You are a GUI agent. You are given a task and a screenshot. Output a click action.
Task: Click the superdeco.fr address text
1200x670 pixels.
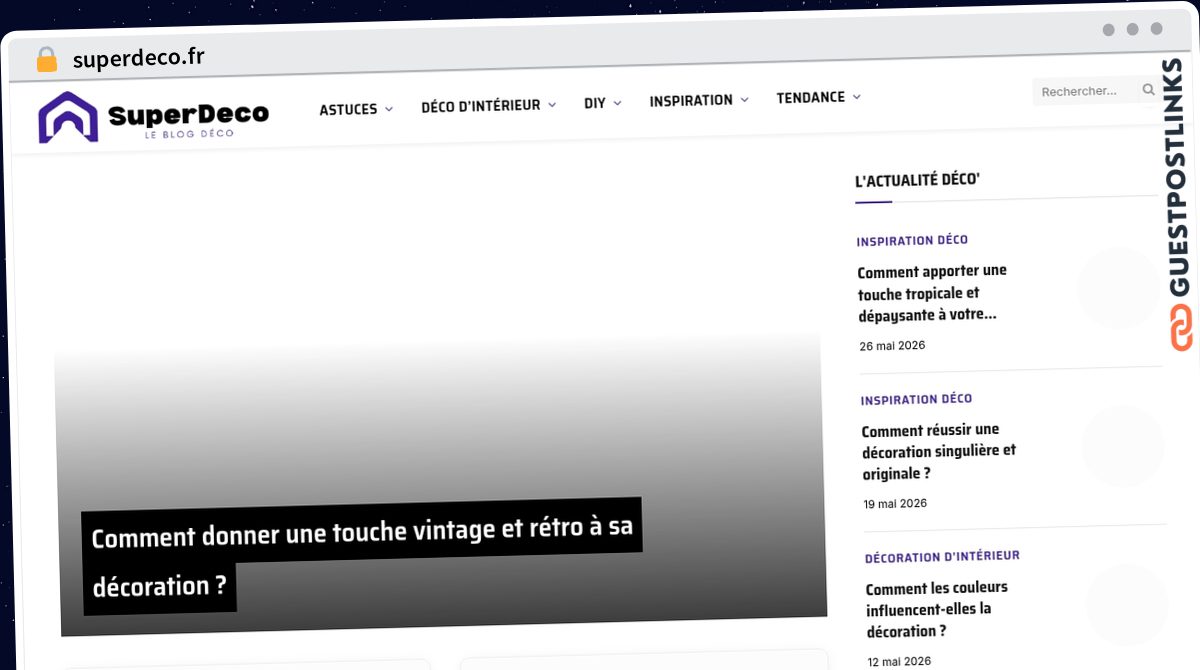pos(139,58)
